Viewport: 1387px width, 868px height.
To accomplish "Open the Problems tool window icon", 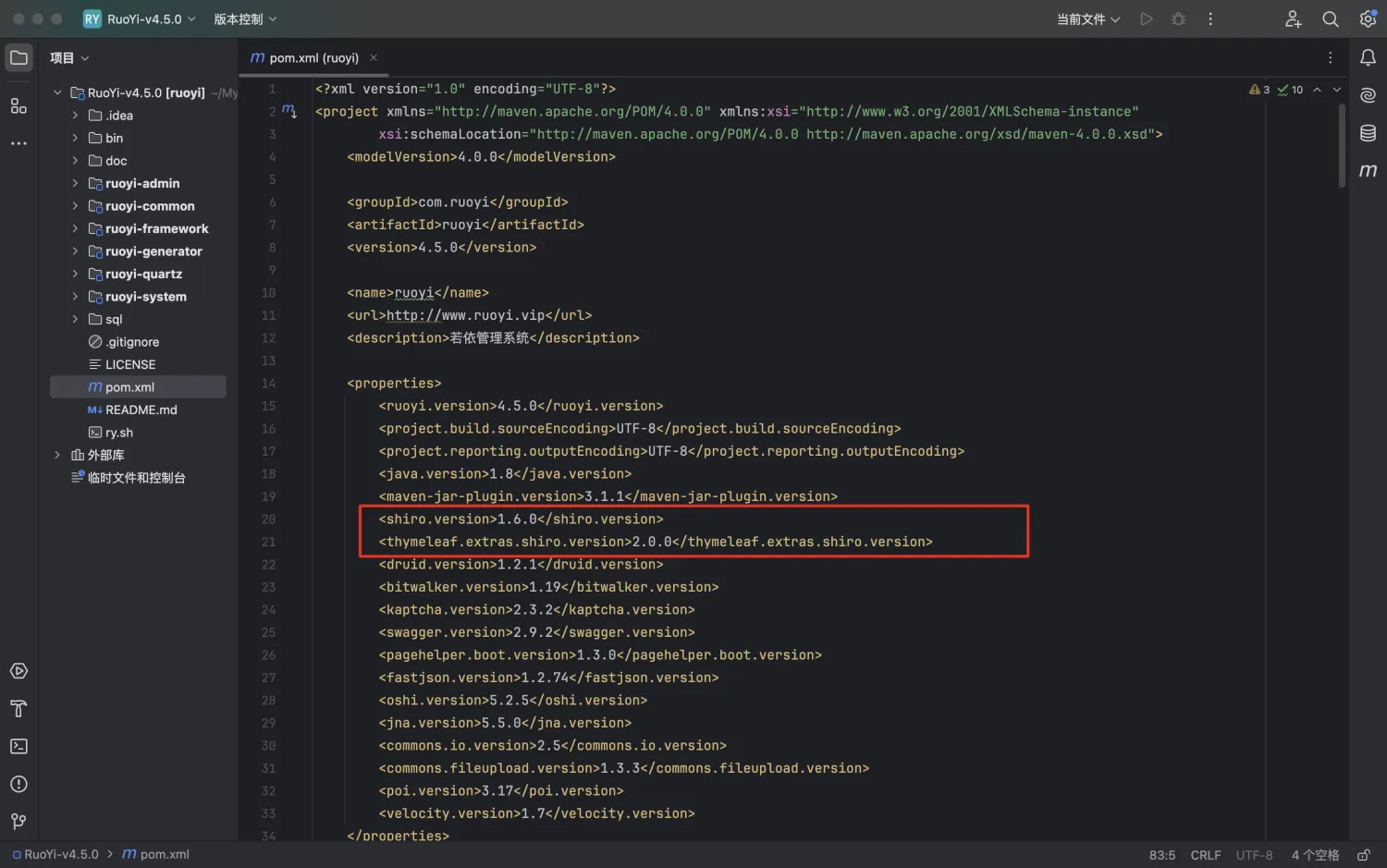I will tap(18, 784).
